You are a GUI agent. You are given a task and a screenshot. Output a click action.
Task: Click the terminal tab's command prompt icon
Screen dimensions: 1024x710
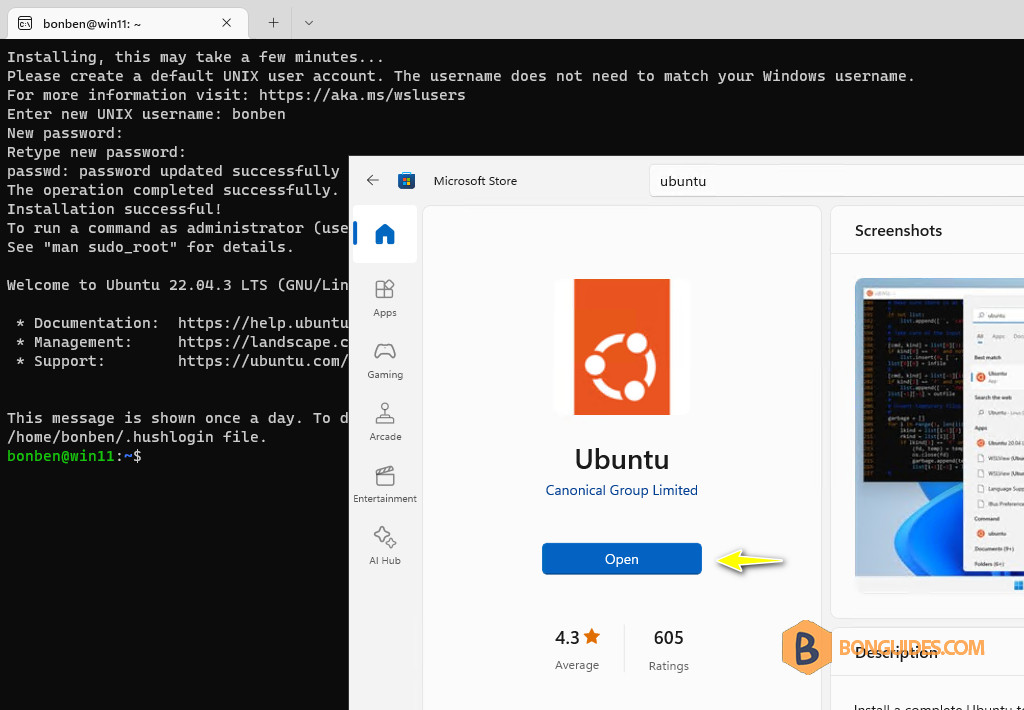25,24
